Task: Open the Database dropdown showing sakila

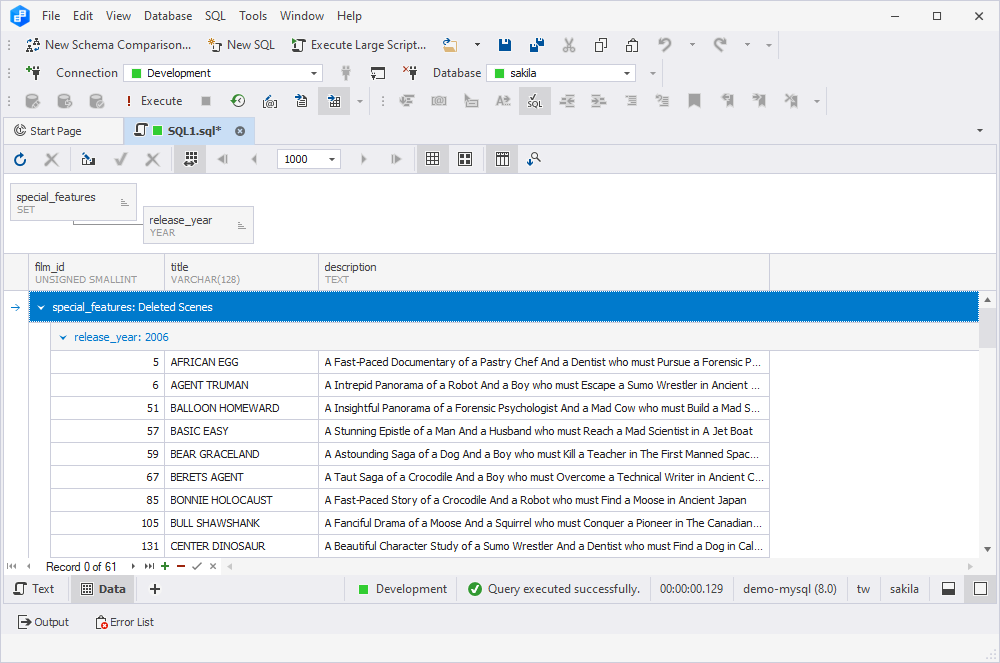Action: pos(561,73)
